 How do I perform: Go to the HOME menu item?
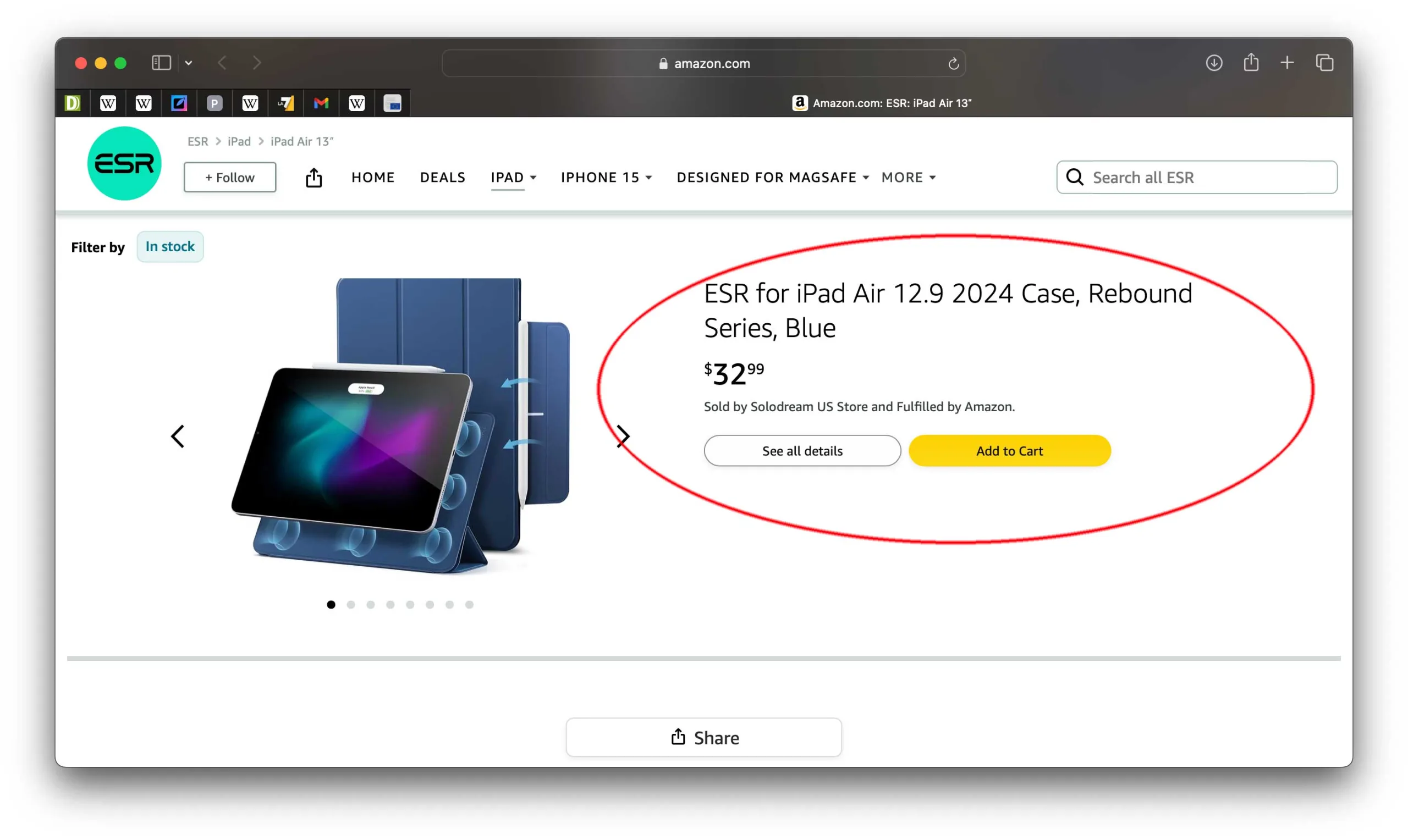click(x=372, y=178)
